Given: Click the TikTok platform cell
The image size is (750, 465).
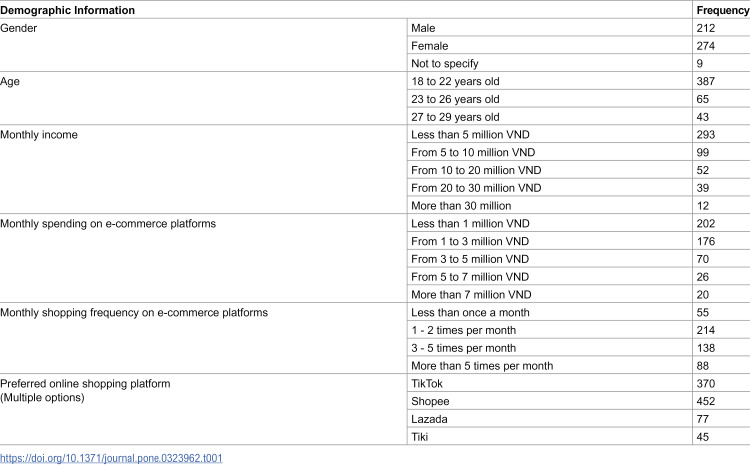Looking at the screenshot, I should coord(427,383).
